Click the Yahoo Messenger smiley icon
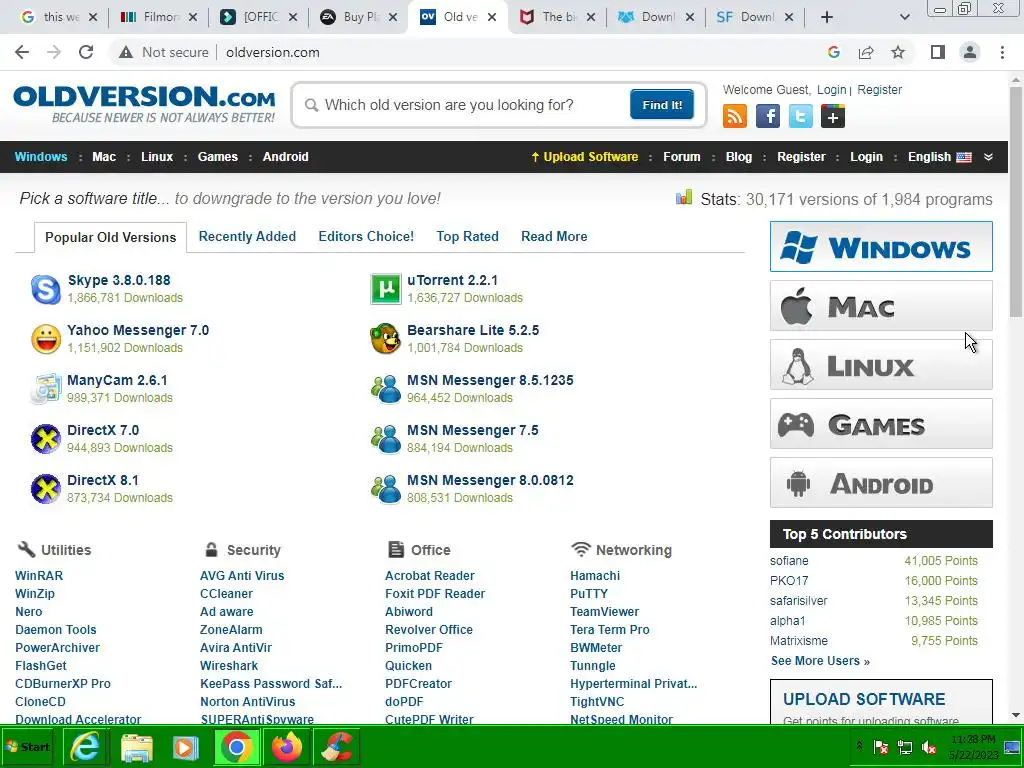The image size is (1024, 768). click(x=46, y=339)
